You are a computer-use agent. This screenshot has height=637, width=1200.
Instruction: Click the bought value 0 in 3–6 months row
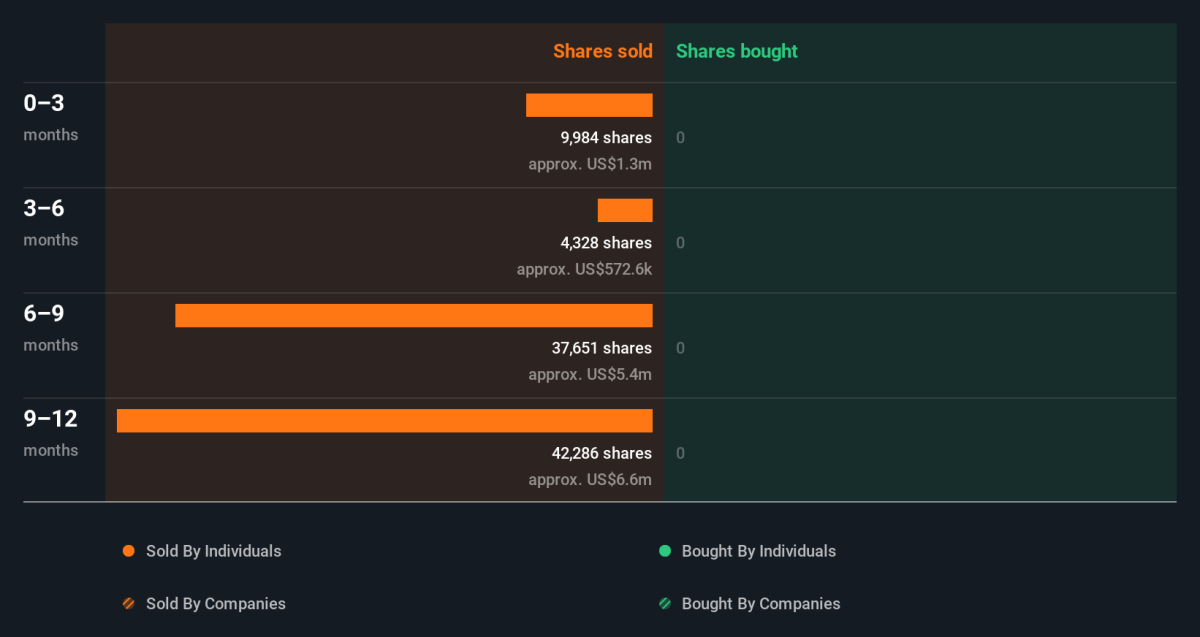point(681,243)
